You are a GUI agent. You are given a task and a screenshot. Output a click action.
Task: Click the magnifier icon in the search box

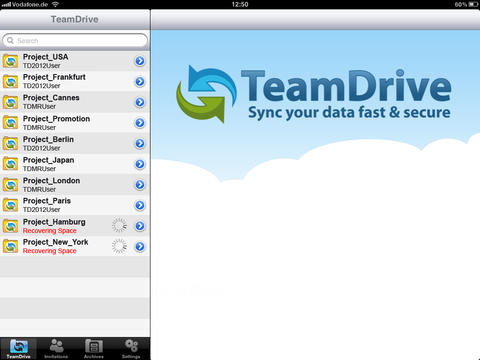coord(10,40)
